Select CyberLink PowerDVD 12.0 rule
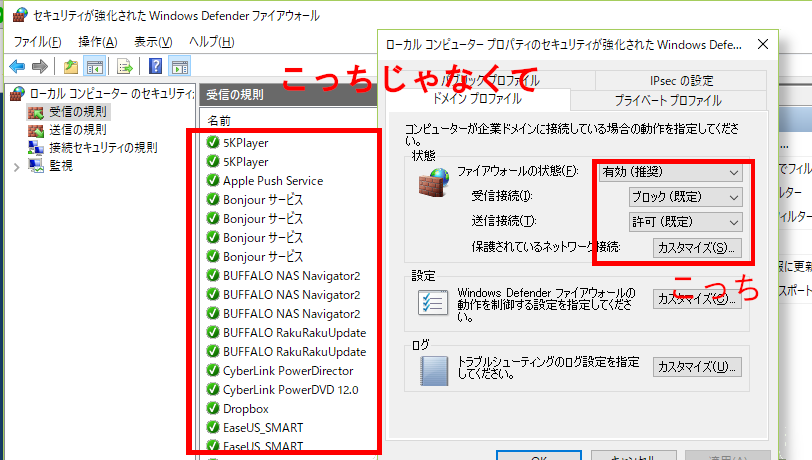 click(x=289, y=390)
